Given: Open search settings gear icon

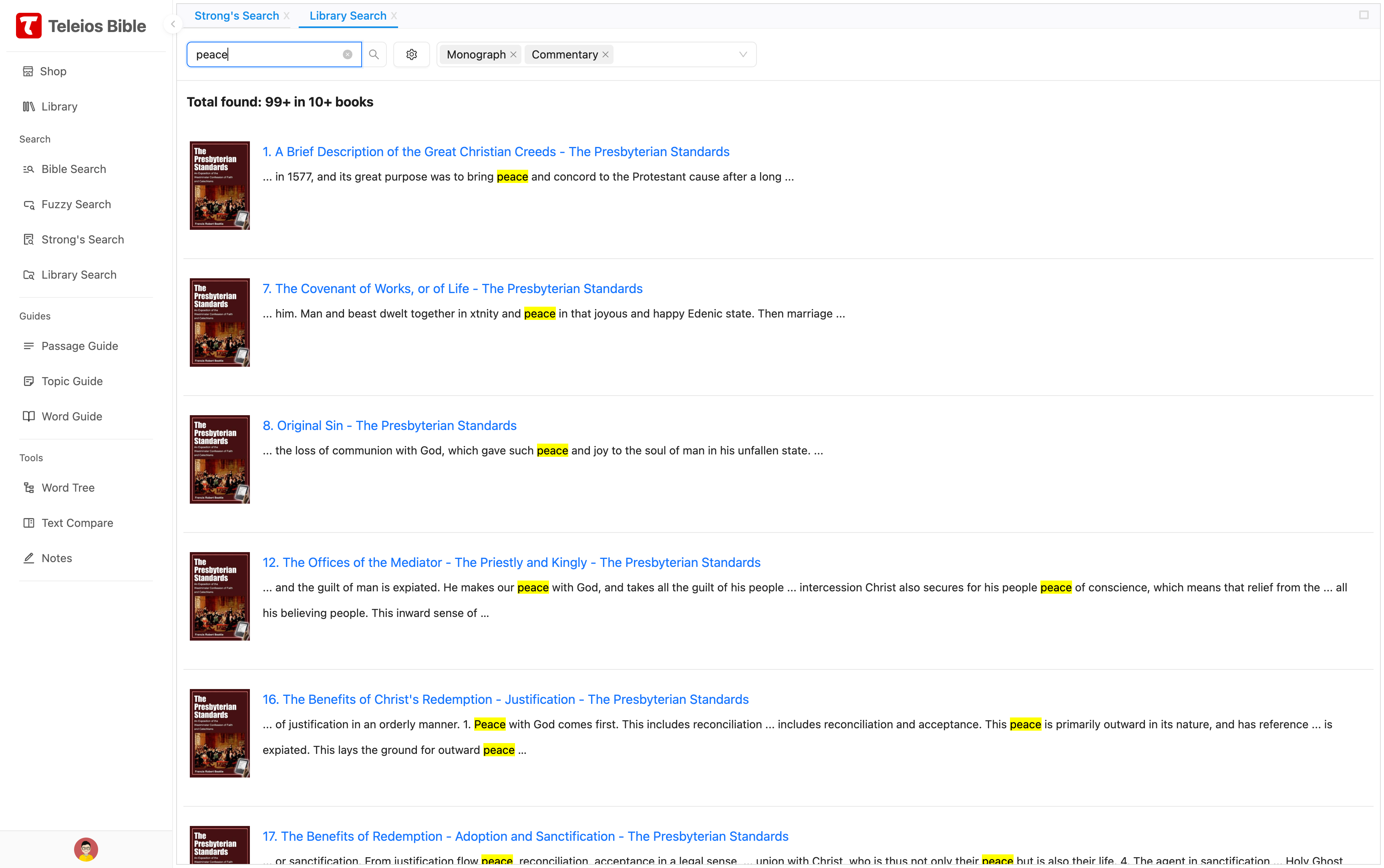Looking at the screenshot, I should (411, 54).
